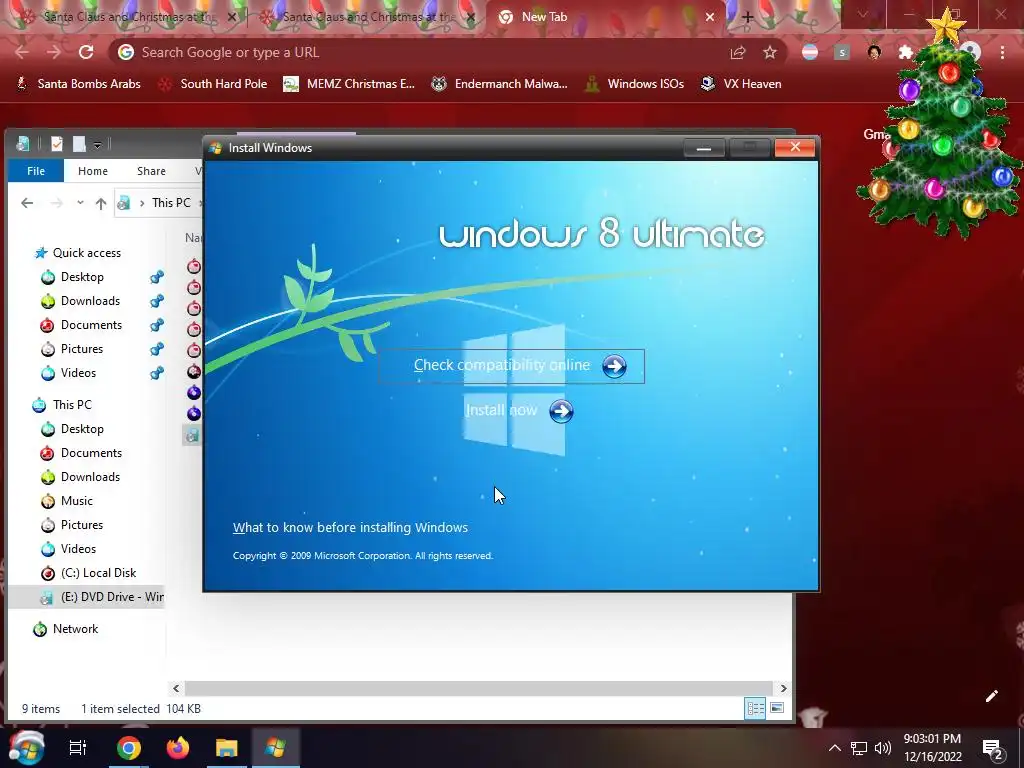Click horizontal scrollbar left arrow in Explorer
The width and height of the screenshot is (1024, 768).
tap(176, 688)
